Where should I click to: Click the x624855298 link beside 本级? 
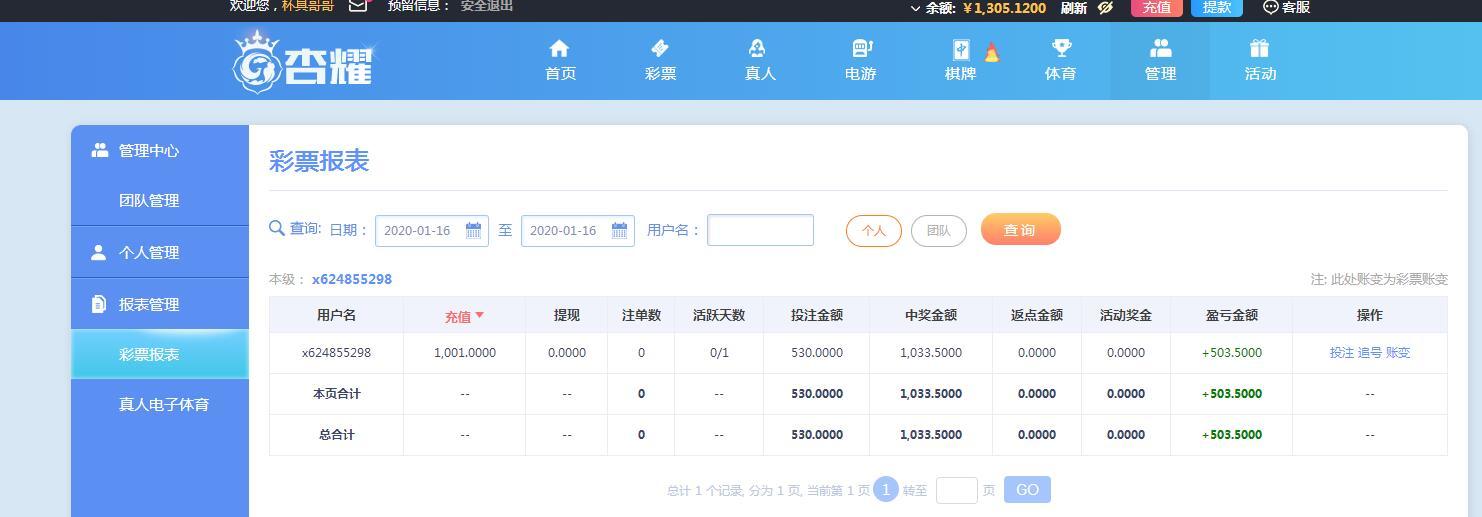(352, 279)
